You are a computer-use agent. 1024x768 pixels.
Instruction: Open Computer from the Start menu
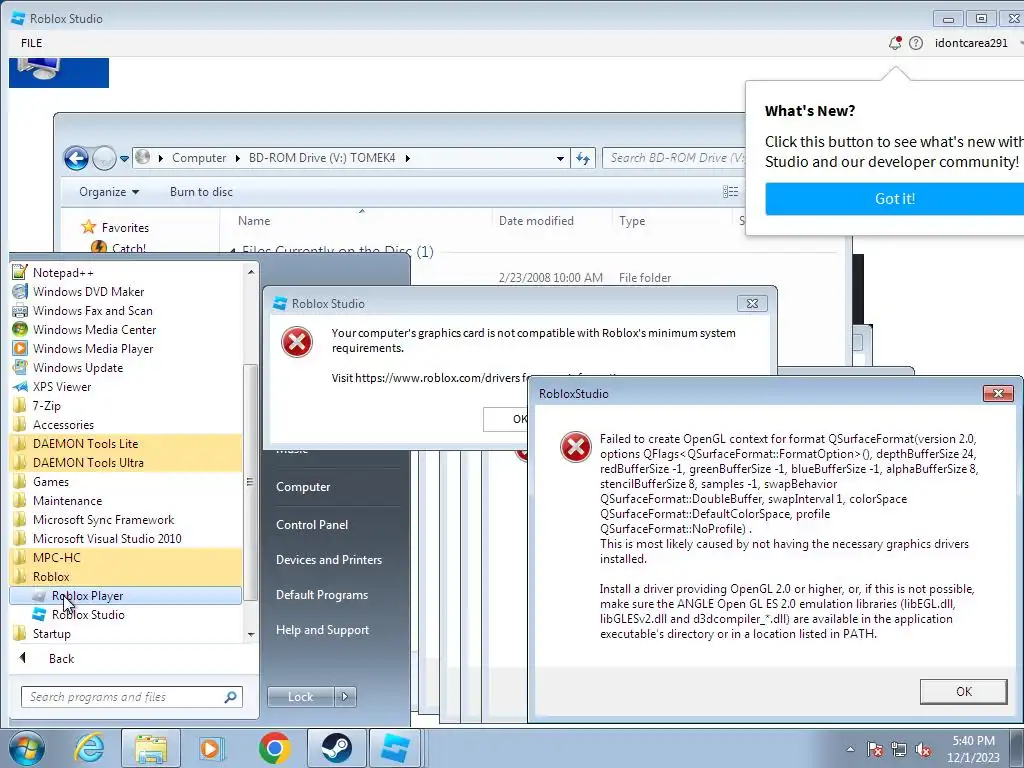click(303, 487)
